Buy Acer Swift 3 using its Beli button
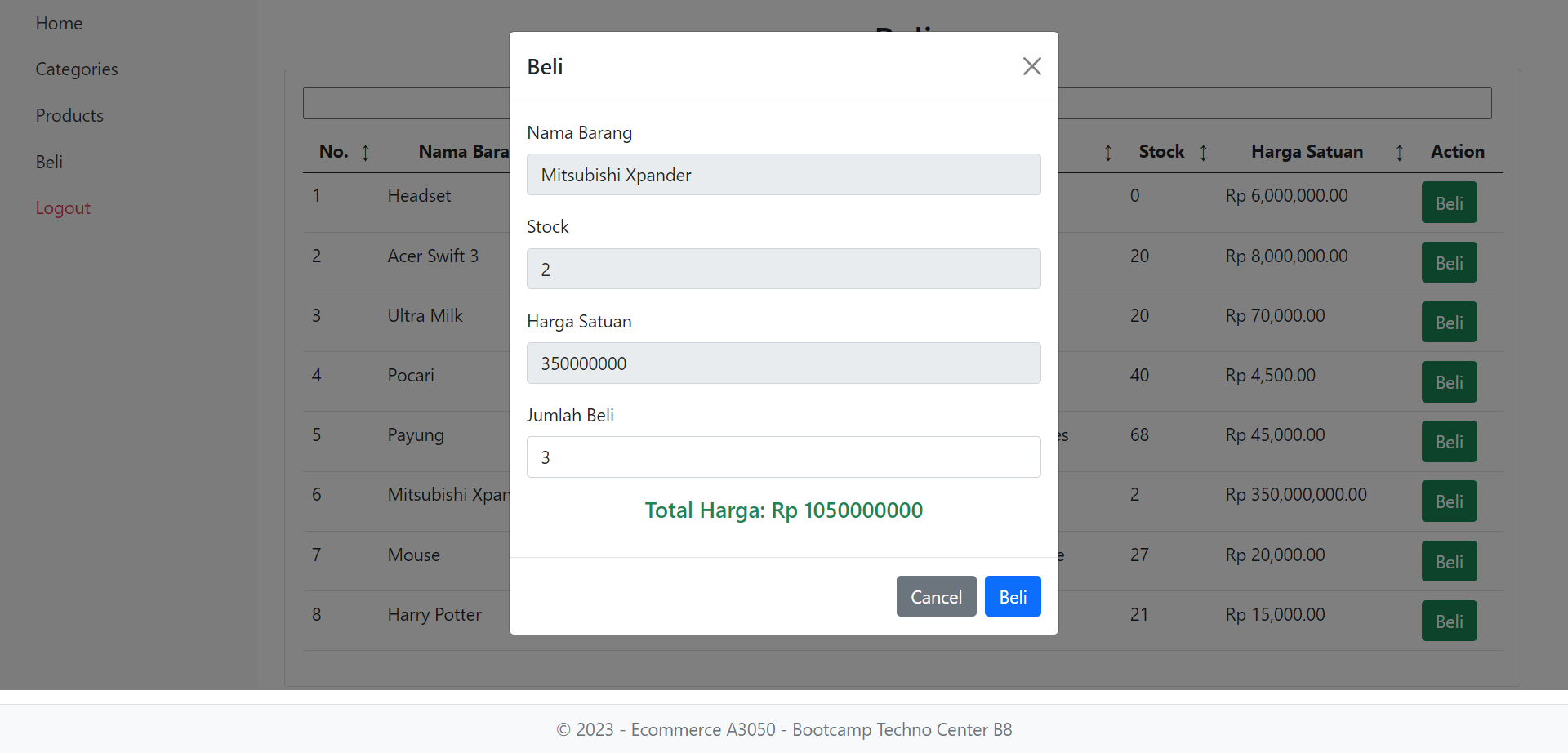The height and width of the screenshot is (753, 1568). coord(1449,262)
